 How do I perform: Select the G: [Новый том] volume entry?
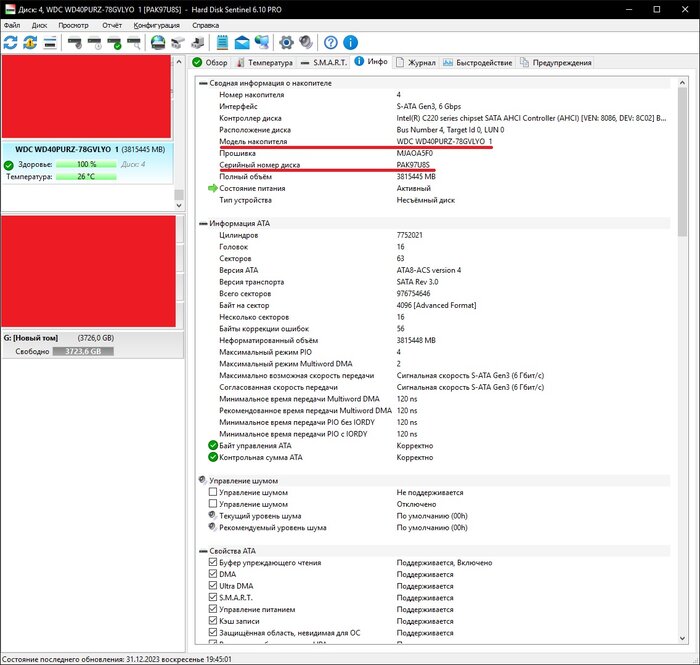tap(92, 345)
